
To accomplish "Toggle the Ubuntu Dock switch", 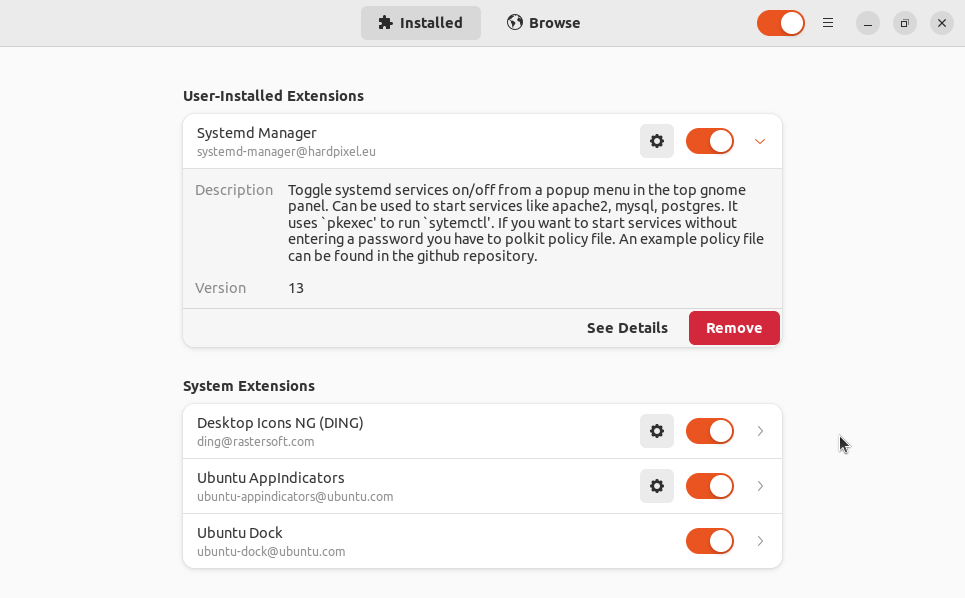I will [x=710, y=541].
